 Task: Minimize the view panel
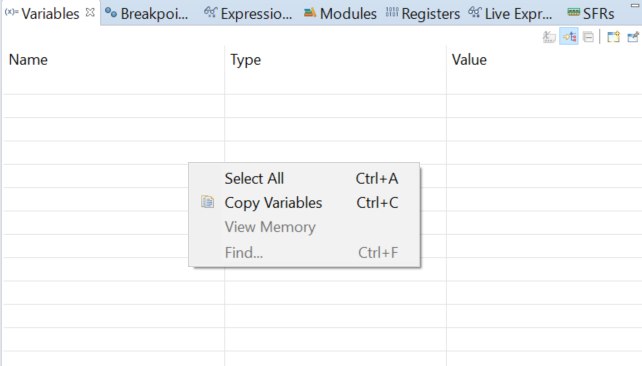pyautogui.click(x=635, y=6)
